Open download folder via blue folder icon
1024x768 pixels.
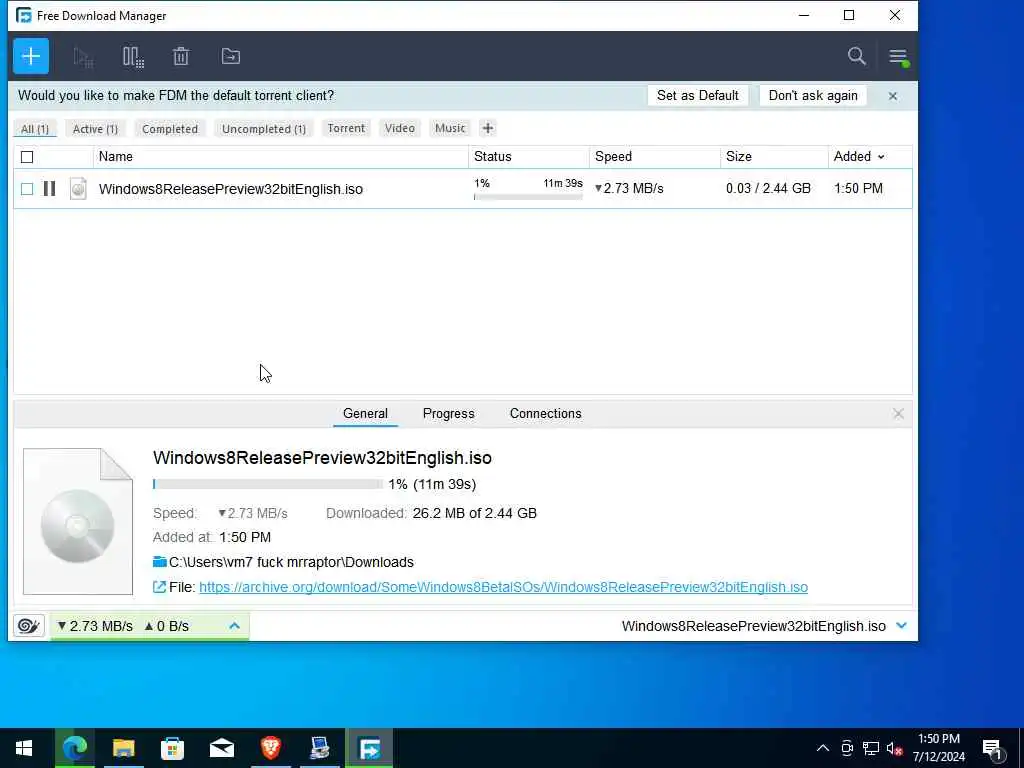tap(159, 562)
